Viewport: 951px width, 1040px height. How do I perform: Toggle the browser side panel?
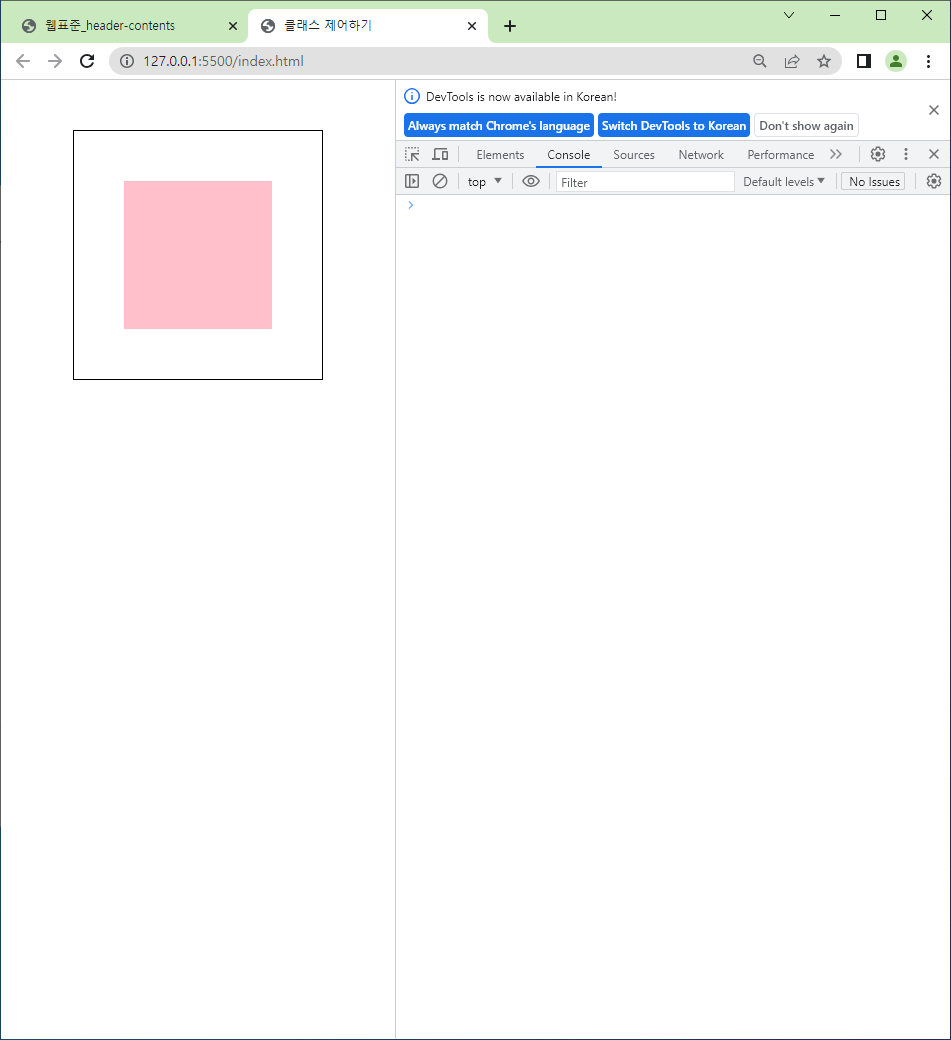863,61
